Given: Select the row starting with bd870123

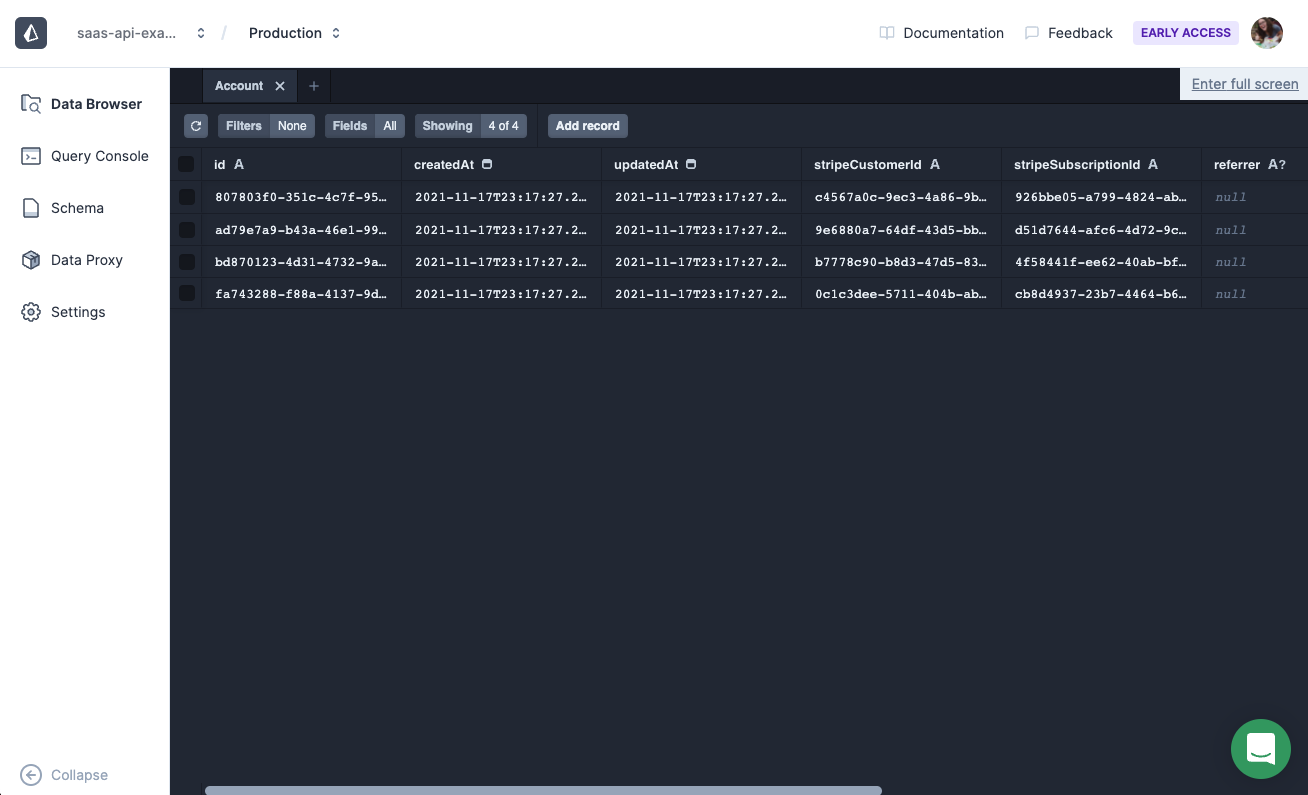Looking at the screenshot, I should point(187,262).
